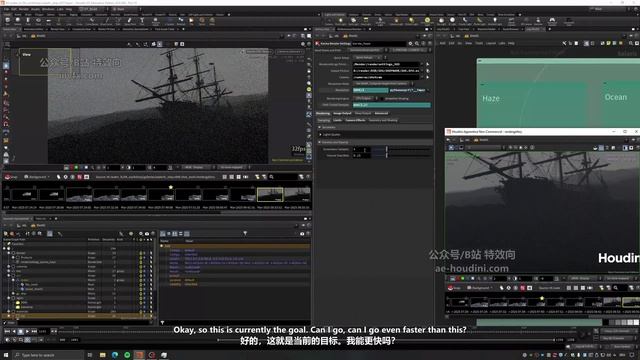Open the Labs menu in main menu bar
The height and width of the screenshot is (360, 640).
pyautogui.click(x=60, y=9)
